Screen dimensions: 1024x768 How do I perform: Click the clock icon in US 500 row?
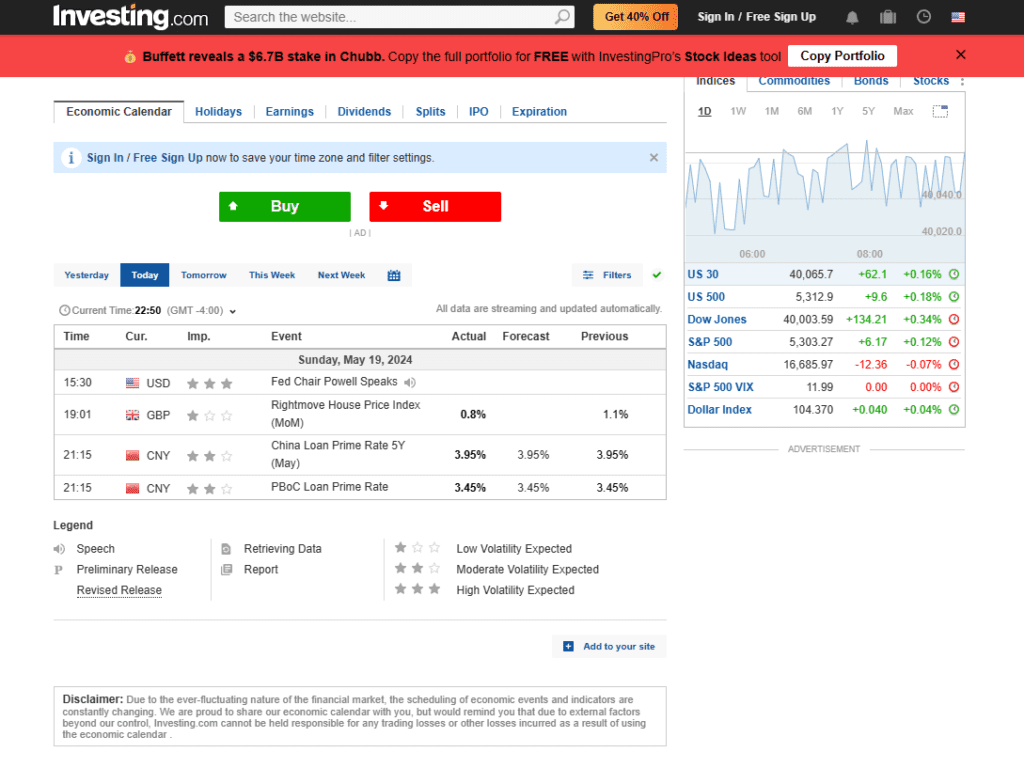click(x=953, y=296)
